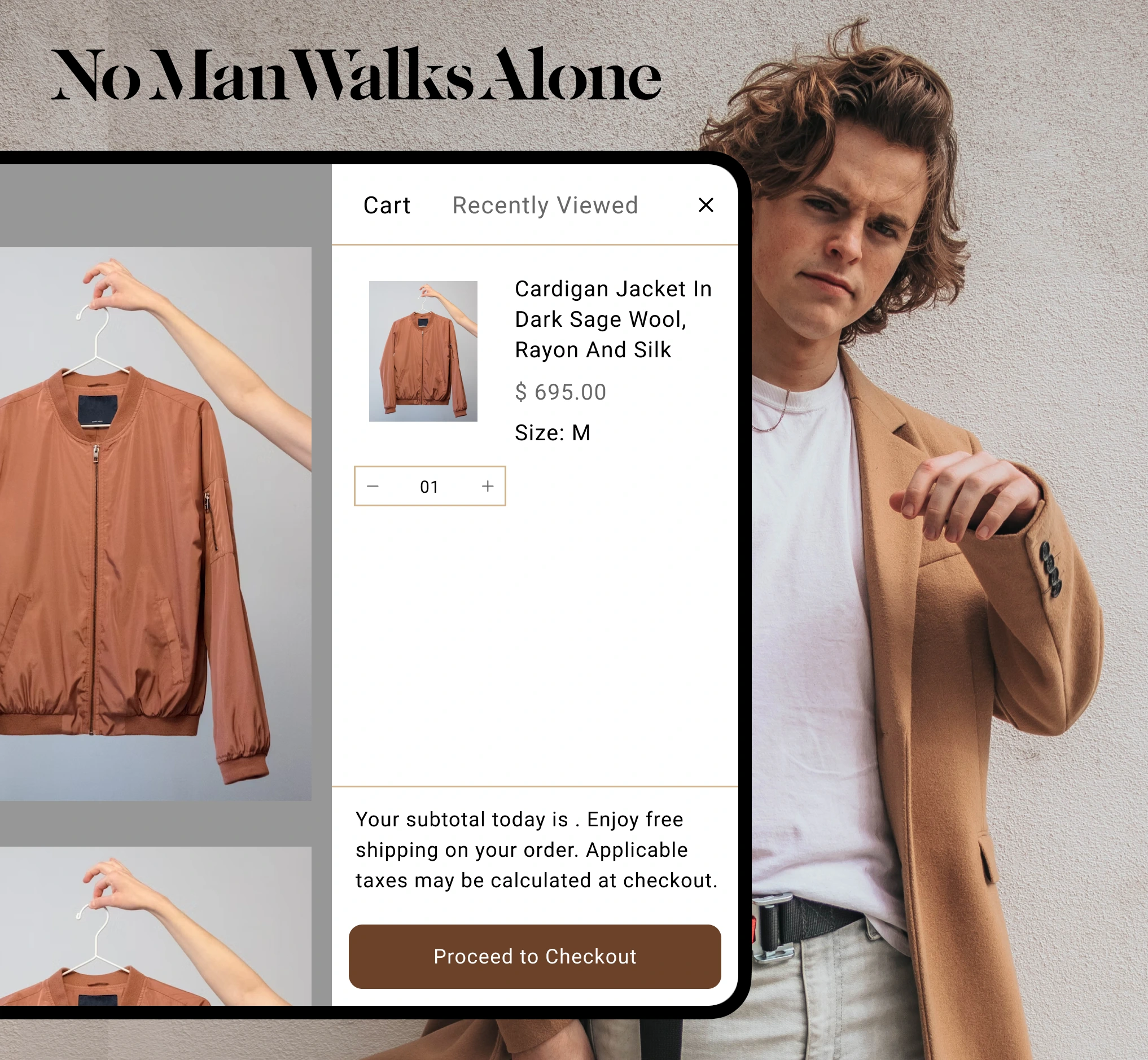Switch to the Recently Viewed tab
This screenshot has width=1148, height=1060.
tap(545, 206)
